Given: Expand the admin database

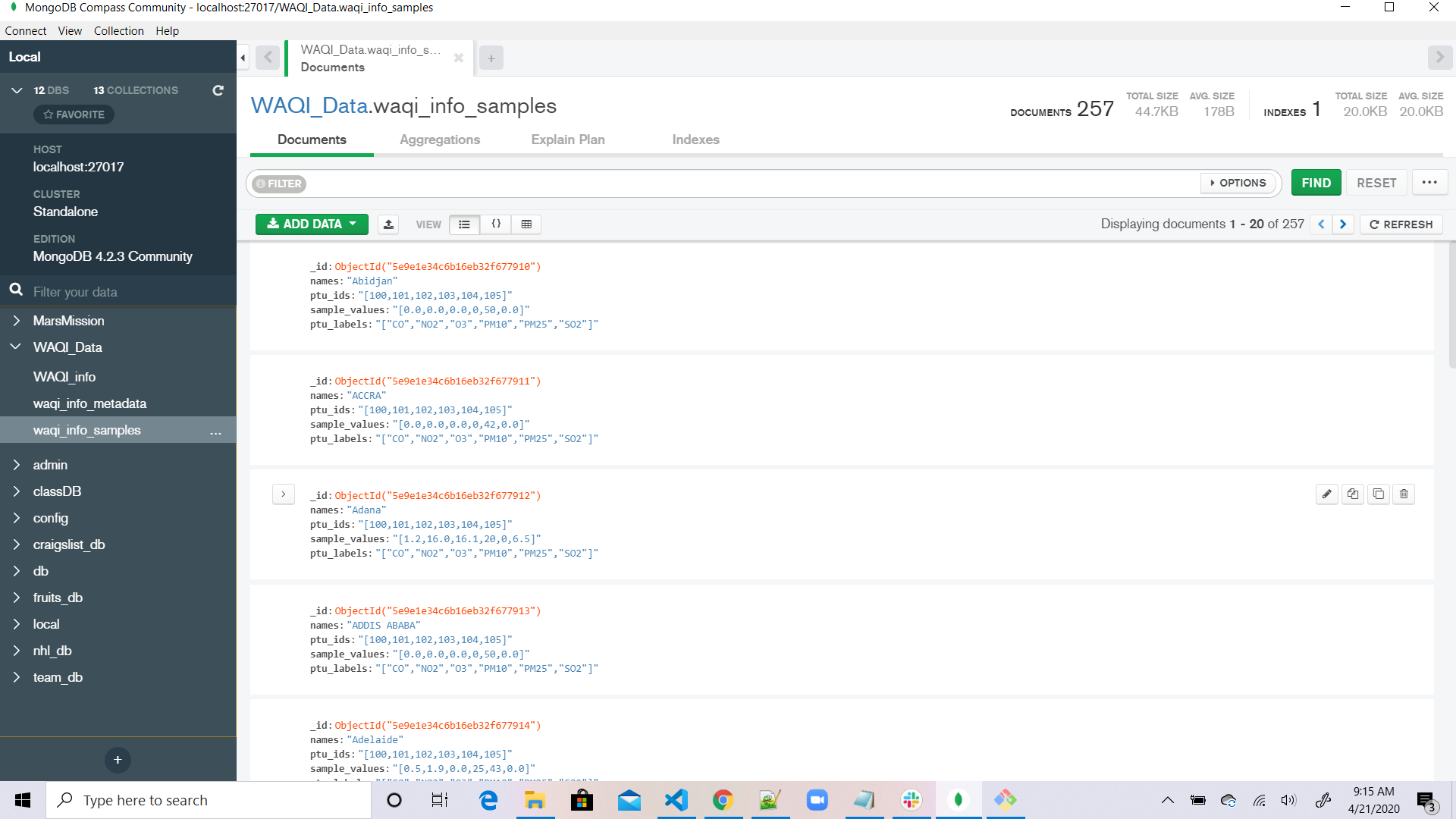Looking at the screenshot, I should click(17, 465).
